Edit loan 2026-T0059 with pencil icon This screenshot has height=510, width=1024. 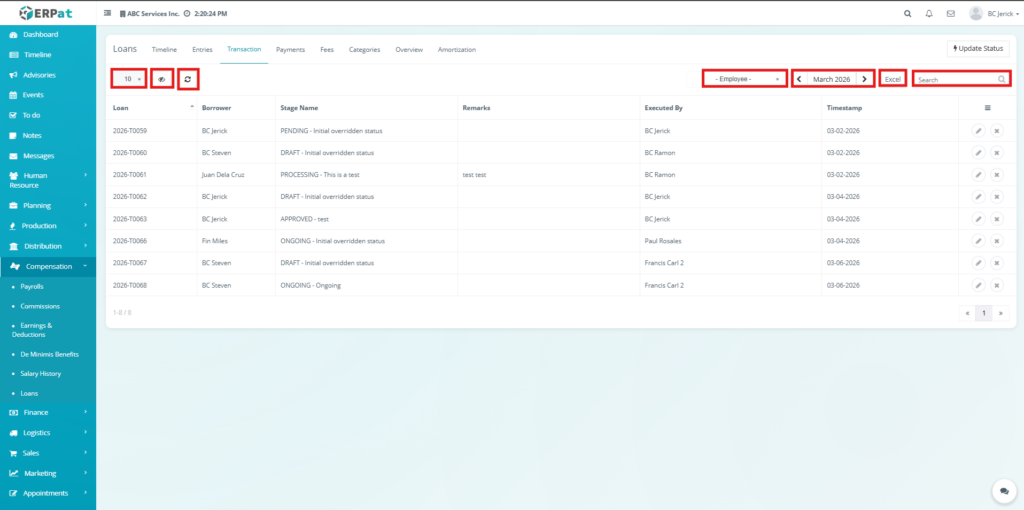pyautogui.click(x=977, y=131)
